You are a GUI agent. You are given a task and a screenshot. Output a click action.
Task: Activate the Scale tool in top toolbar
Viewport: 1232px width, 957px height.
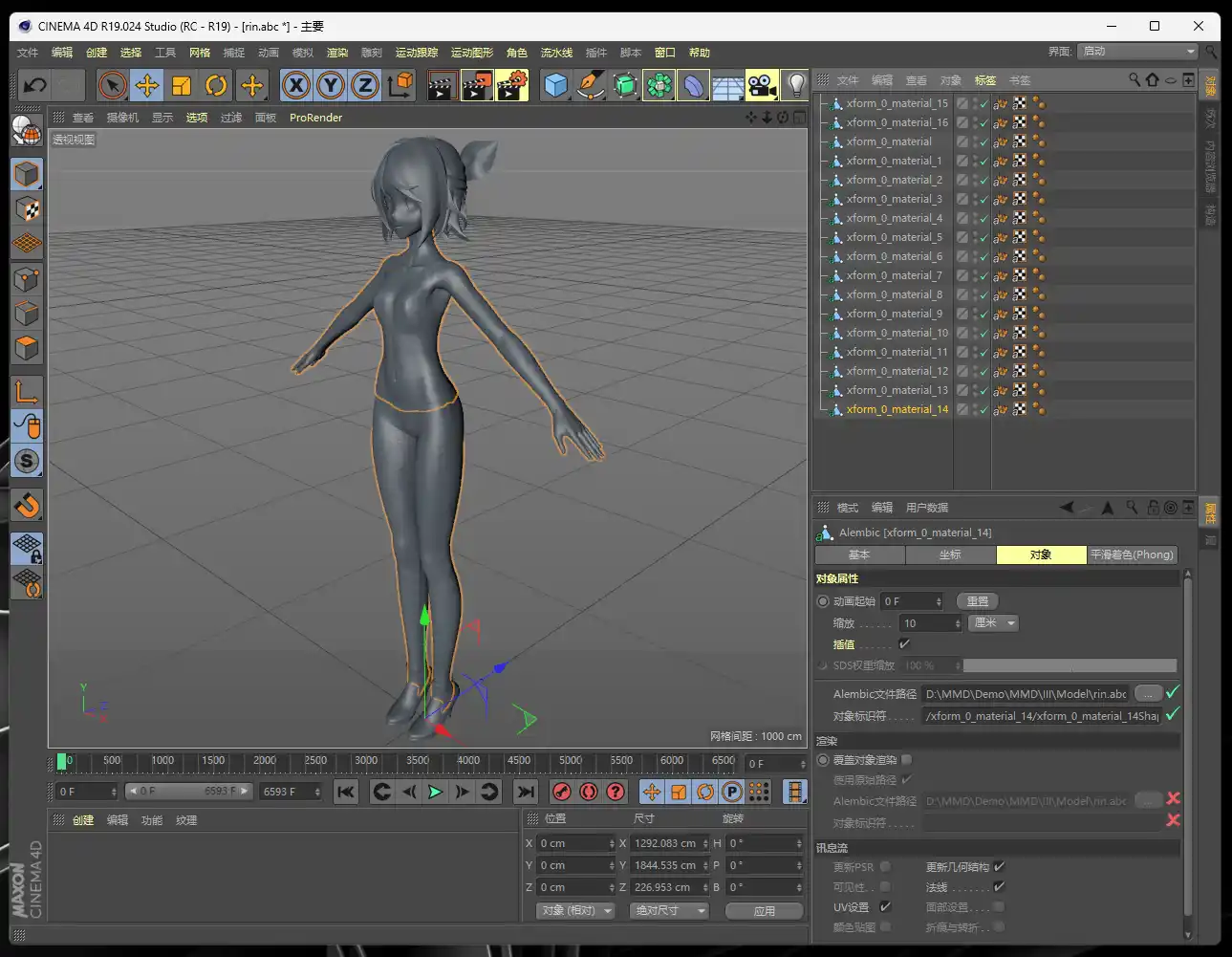tap(182, 85)
